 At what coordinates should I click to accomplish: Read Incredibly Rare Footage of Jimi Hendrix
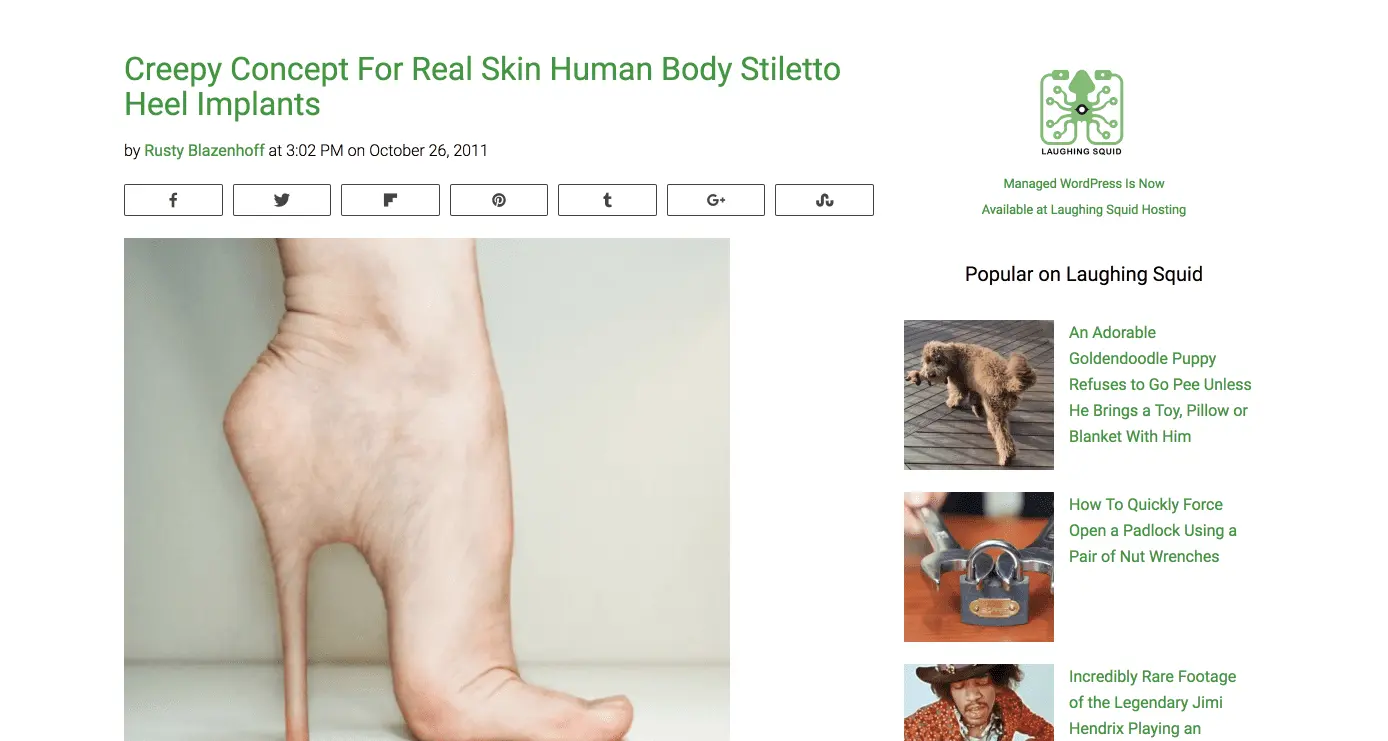pyautogui.click(x=1153, y=702)
